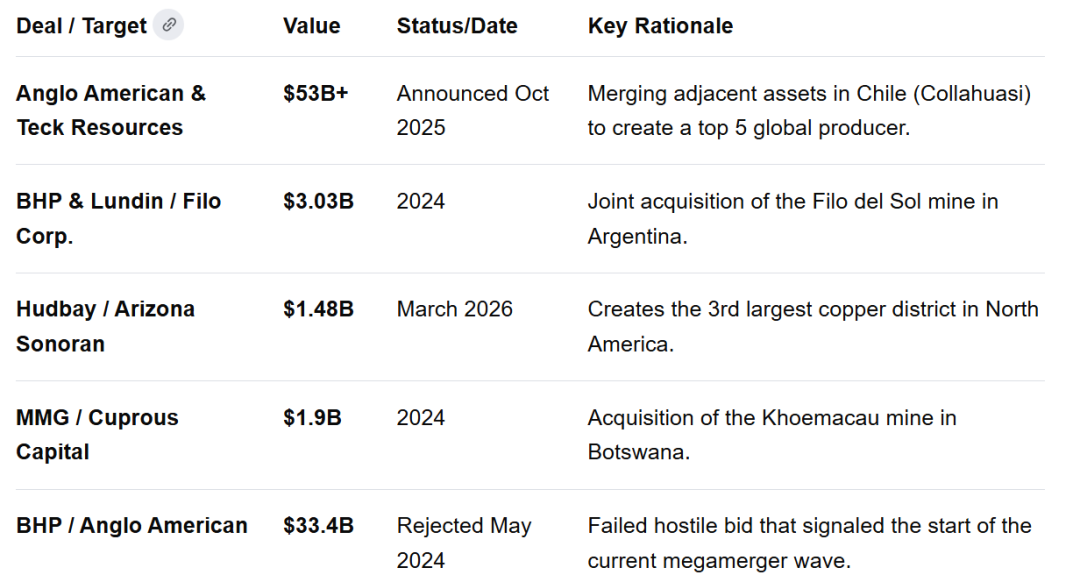This screenshot has height=582, width=1080.
Task: Click the Deal / Target column header
Action: (x=81, y=26)
